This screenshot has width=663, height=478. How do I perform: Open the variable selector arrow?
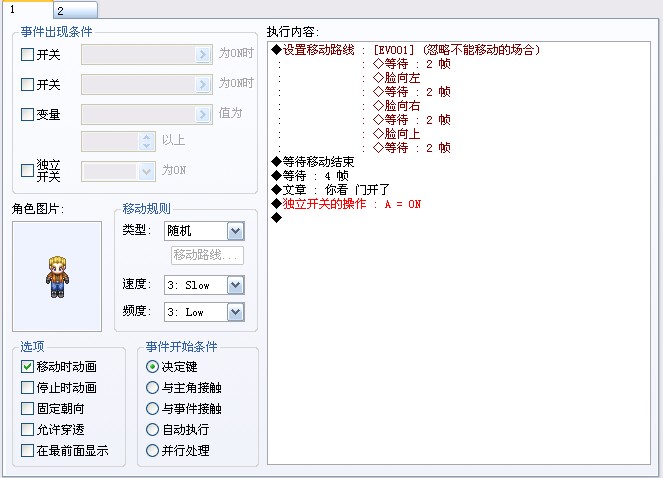coord(203,114)
